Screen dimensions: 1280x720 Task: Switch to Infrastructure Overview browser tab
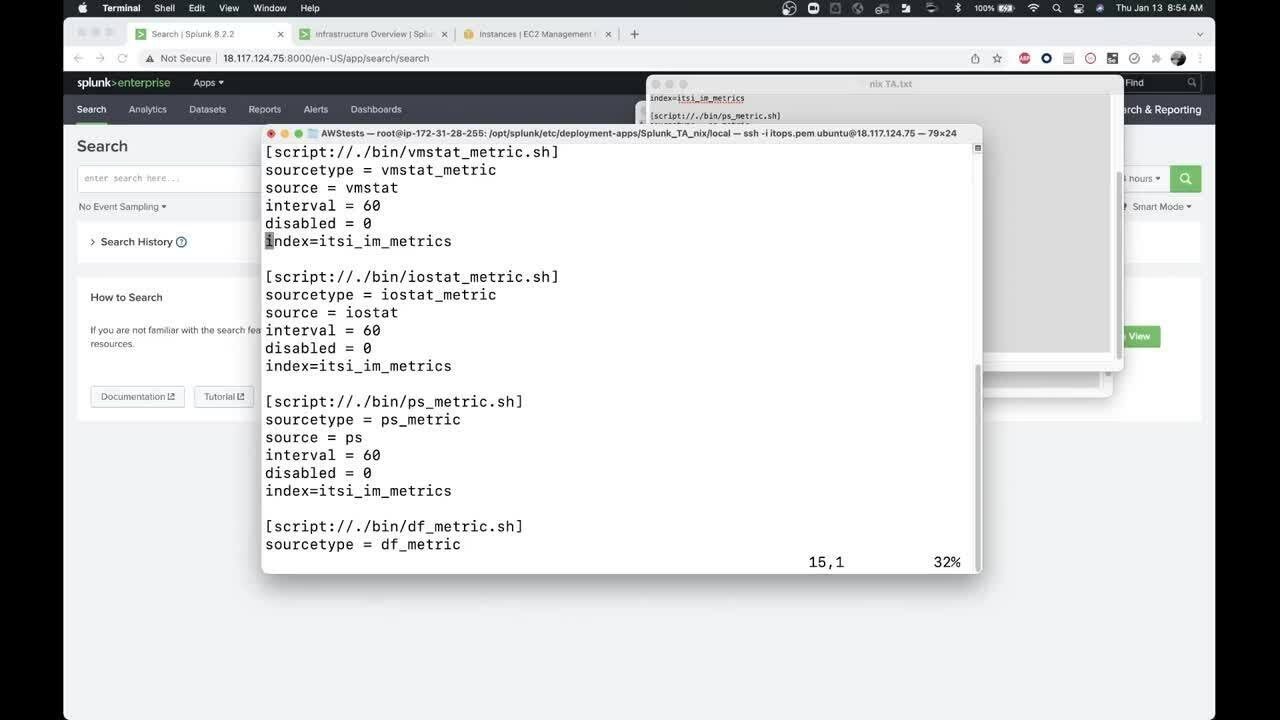(x=373, y=34)
